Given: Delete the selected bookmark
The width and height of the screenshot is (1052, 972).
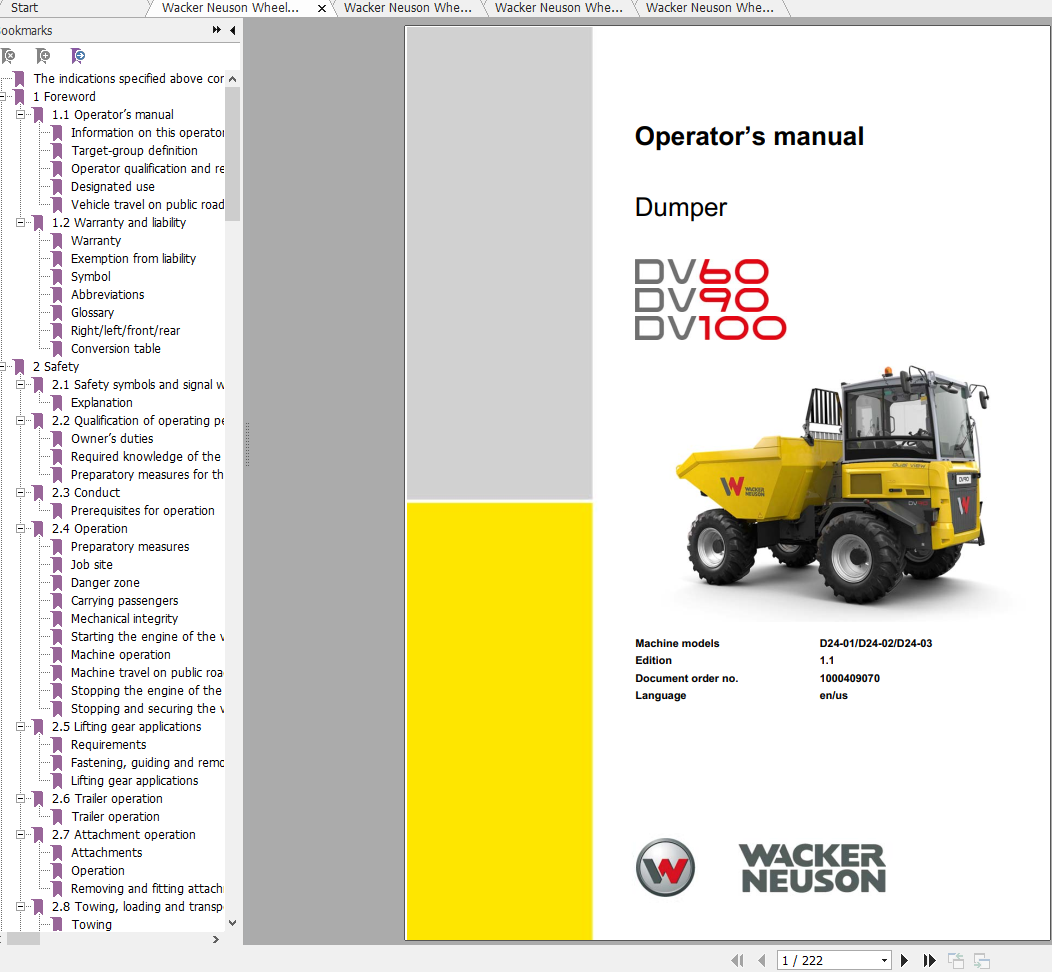Looking at the screenshot, I should (9, 56).
